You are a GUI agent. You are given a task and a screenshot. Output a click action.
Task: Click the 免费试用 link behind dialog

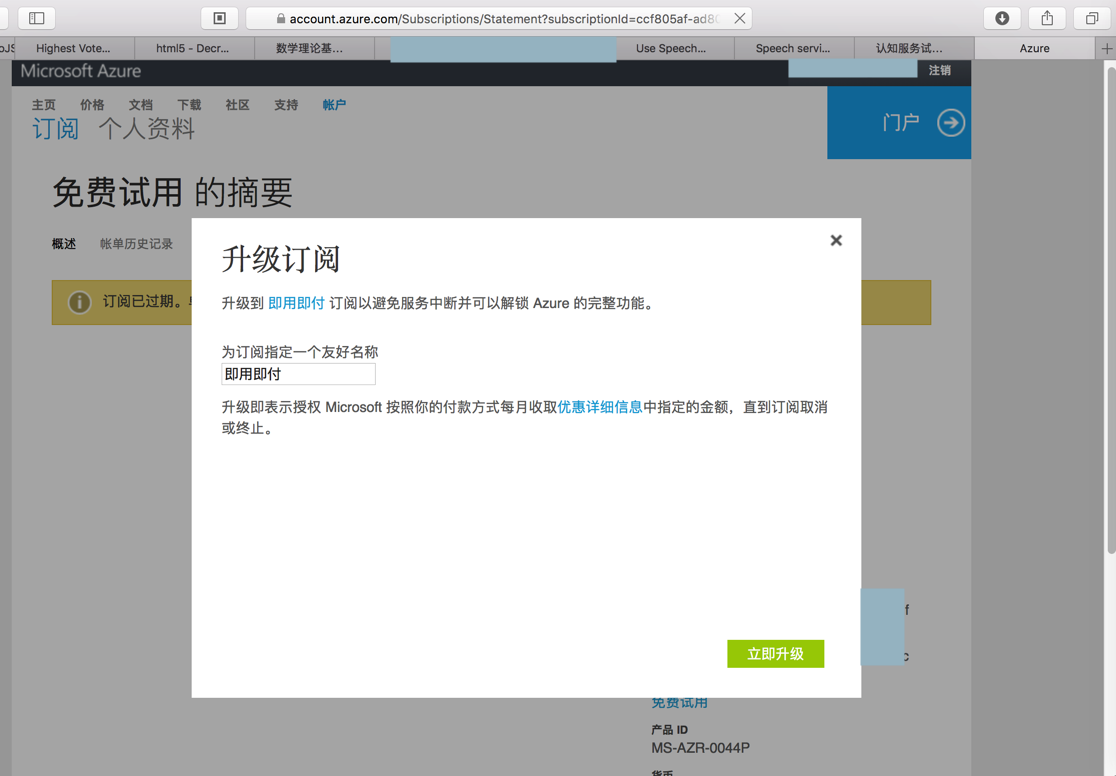(679, 703)
